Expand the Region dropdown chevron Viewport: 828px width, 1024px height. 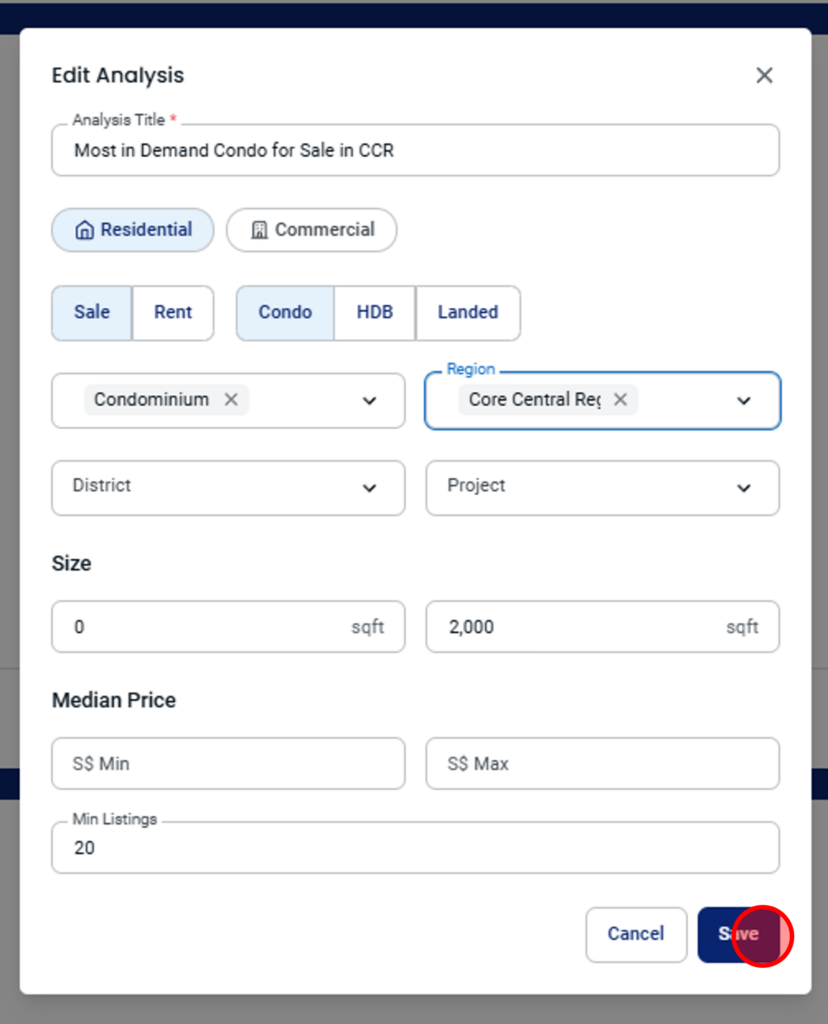coord(744,401)
